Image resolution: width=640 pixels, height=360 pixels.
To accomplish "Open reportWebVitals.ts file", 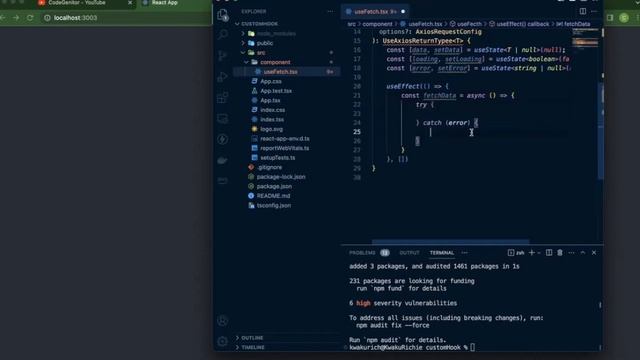I will click(284, 148).
